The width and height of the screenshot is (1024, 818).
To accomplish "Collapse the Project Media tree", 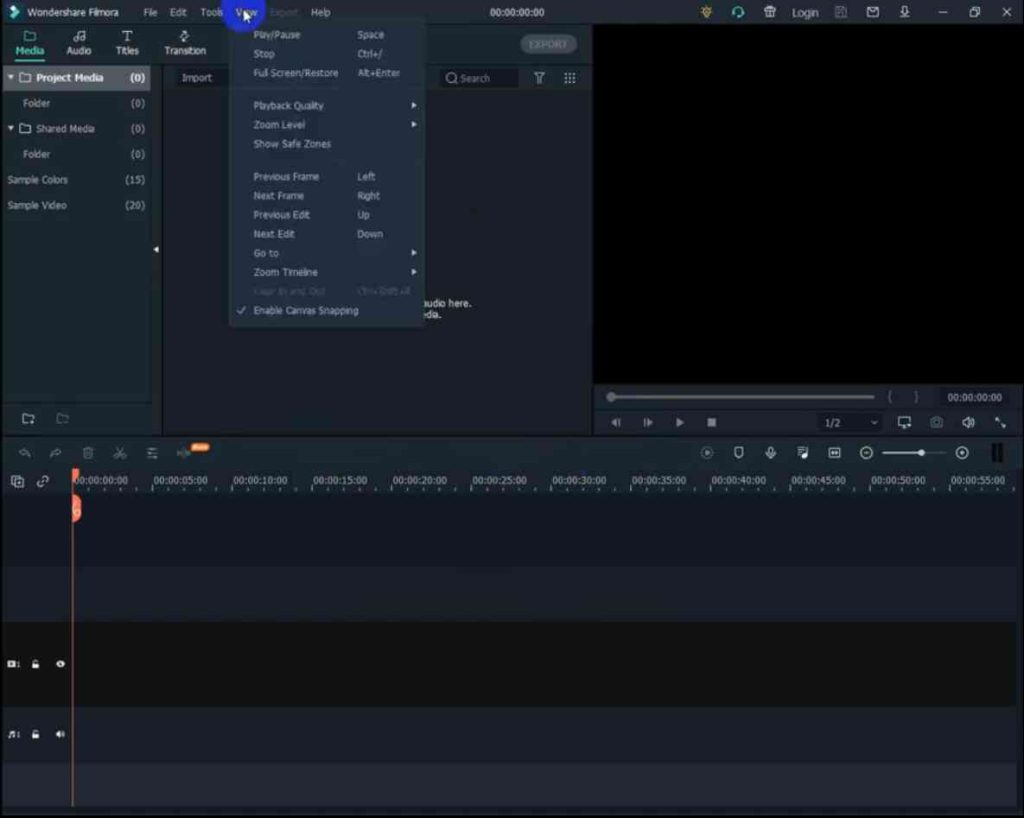I will tap(10, 77).
